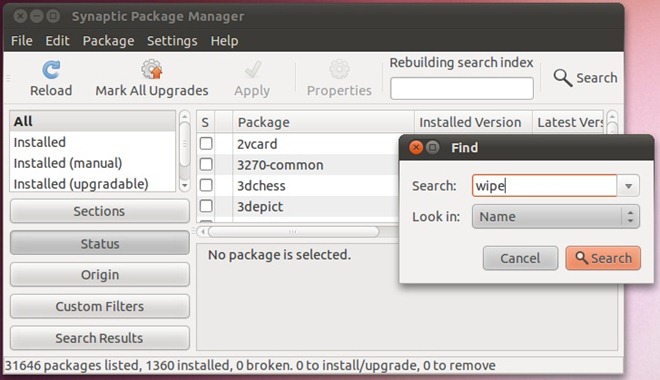
Task: Click Cancel in the Find dialog
Action: [520, 258]
